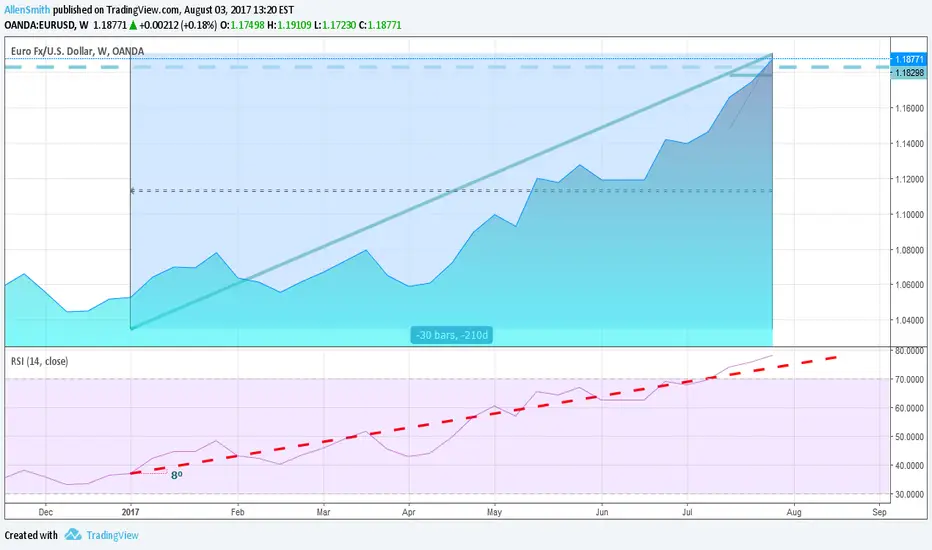Click the Sep label on time axis

tap(879, 511)
